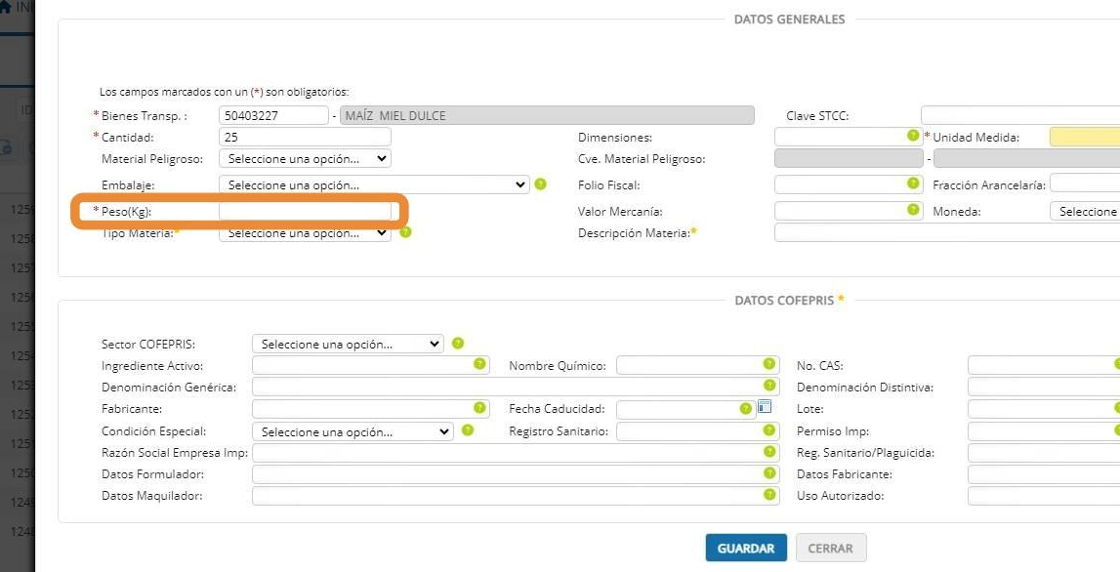Click help icon in Folio Fiscal field
The width and height of the screenshot is (1120, 572).
pos(912,183)
